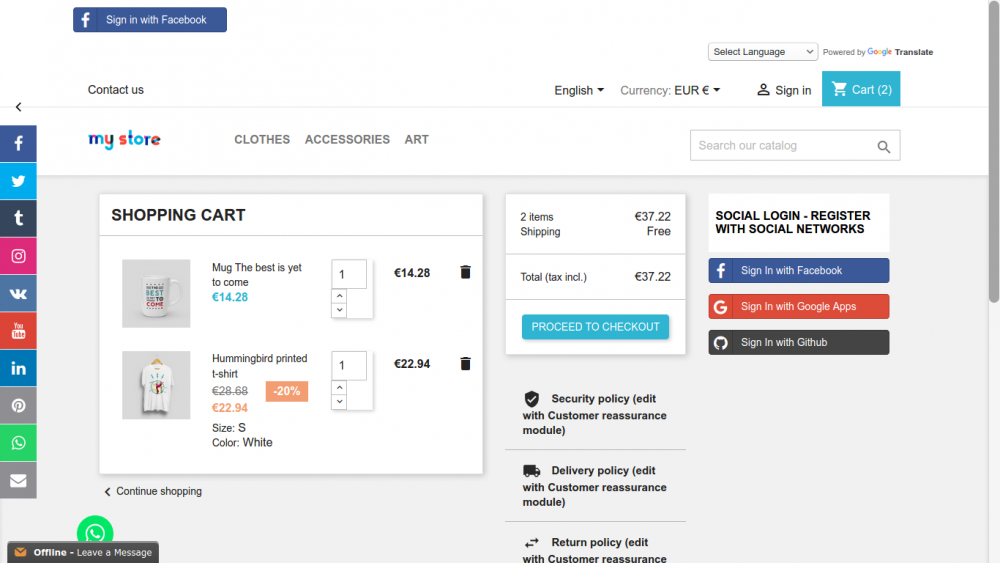Screen dimensions: 1000x563
Task: Expand the English language selector
Action: [x=579, y=90]
